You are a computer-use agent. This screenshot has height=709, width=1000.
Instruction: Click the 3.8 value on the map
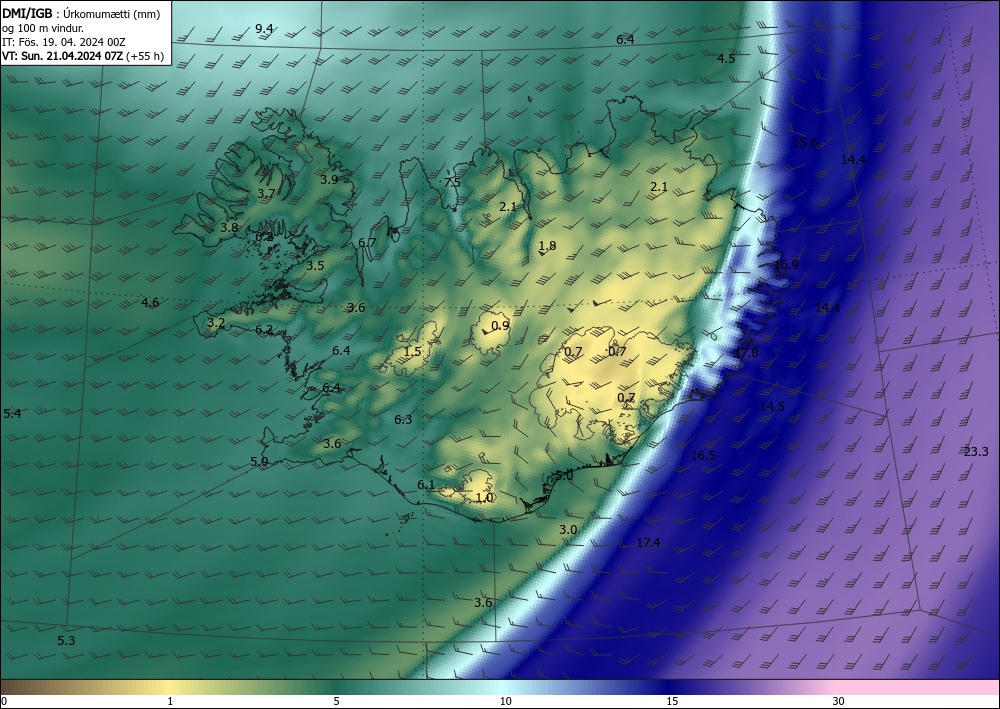point(229,228)
